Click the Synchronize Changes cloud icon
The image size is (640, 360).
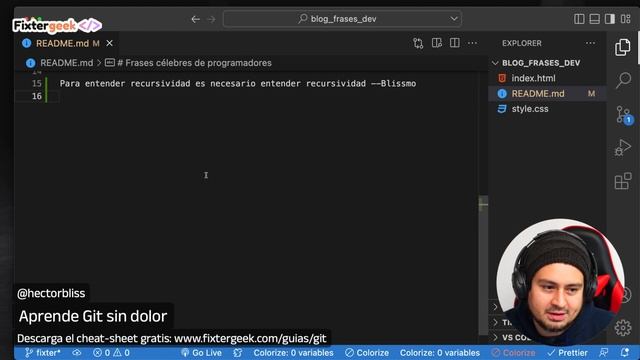77,353
